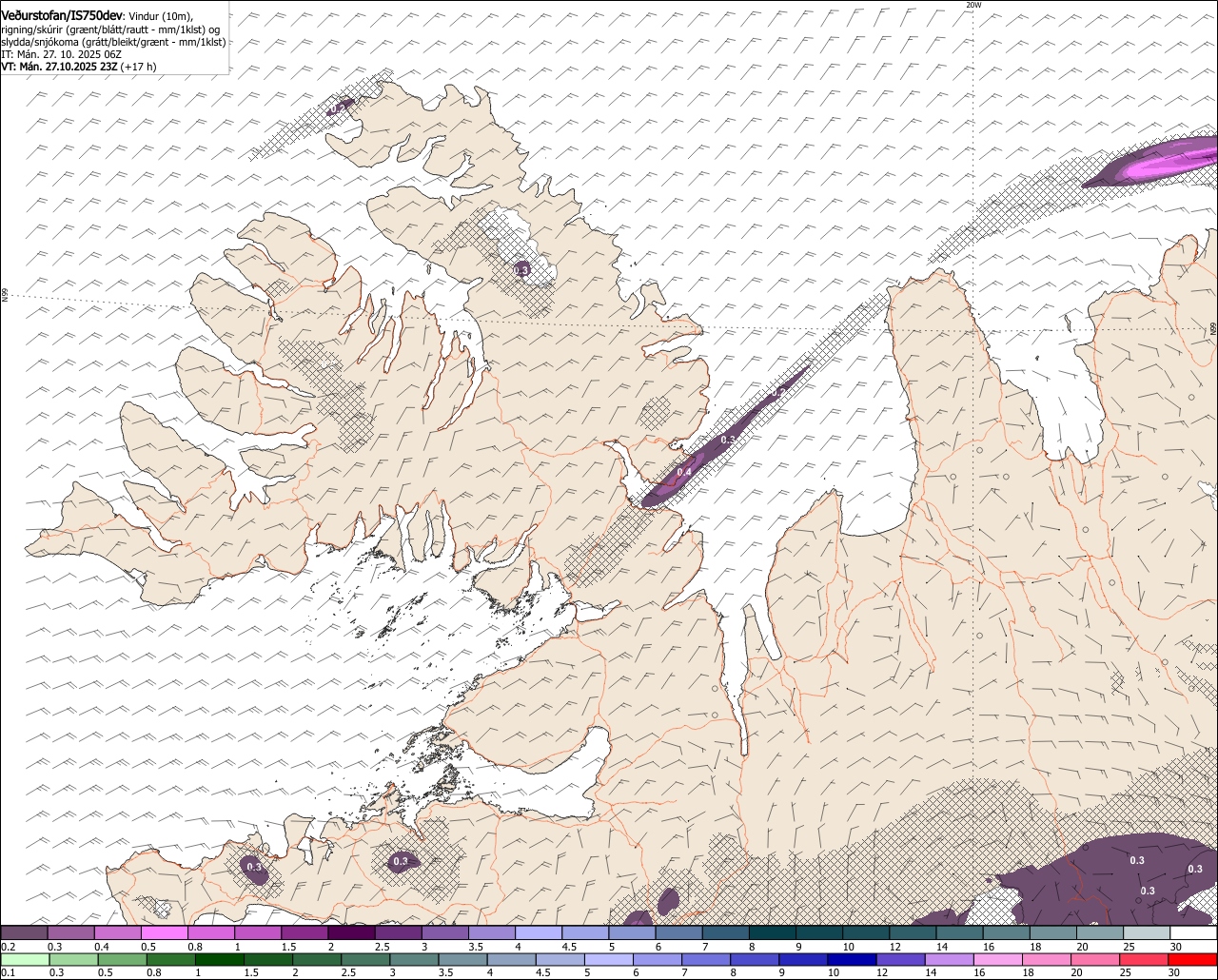Image resolution: width=1218 pixels, height=980 pixels.
Task: Select the upper legend swatch labeled 2.5
Action: [x=398, y=932]
